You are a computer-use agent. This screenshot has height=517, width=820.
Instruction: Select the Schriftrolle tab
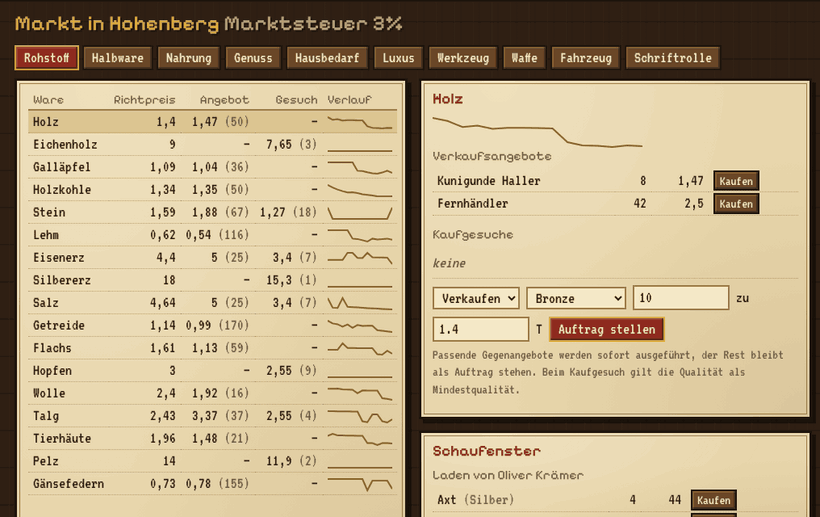pyautogui.click(x=673, y=58)
